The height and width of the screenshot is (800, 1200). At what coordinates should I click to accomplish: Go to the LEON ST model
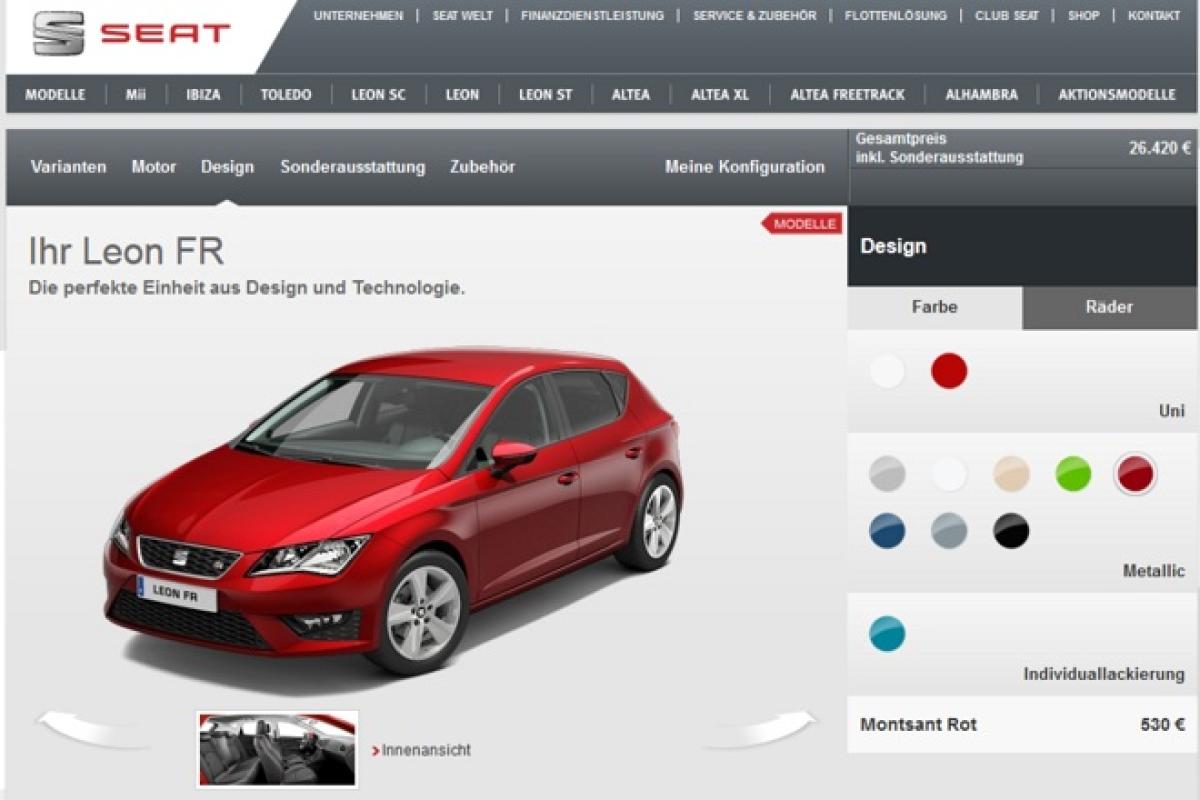(545, 95)
